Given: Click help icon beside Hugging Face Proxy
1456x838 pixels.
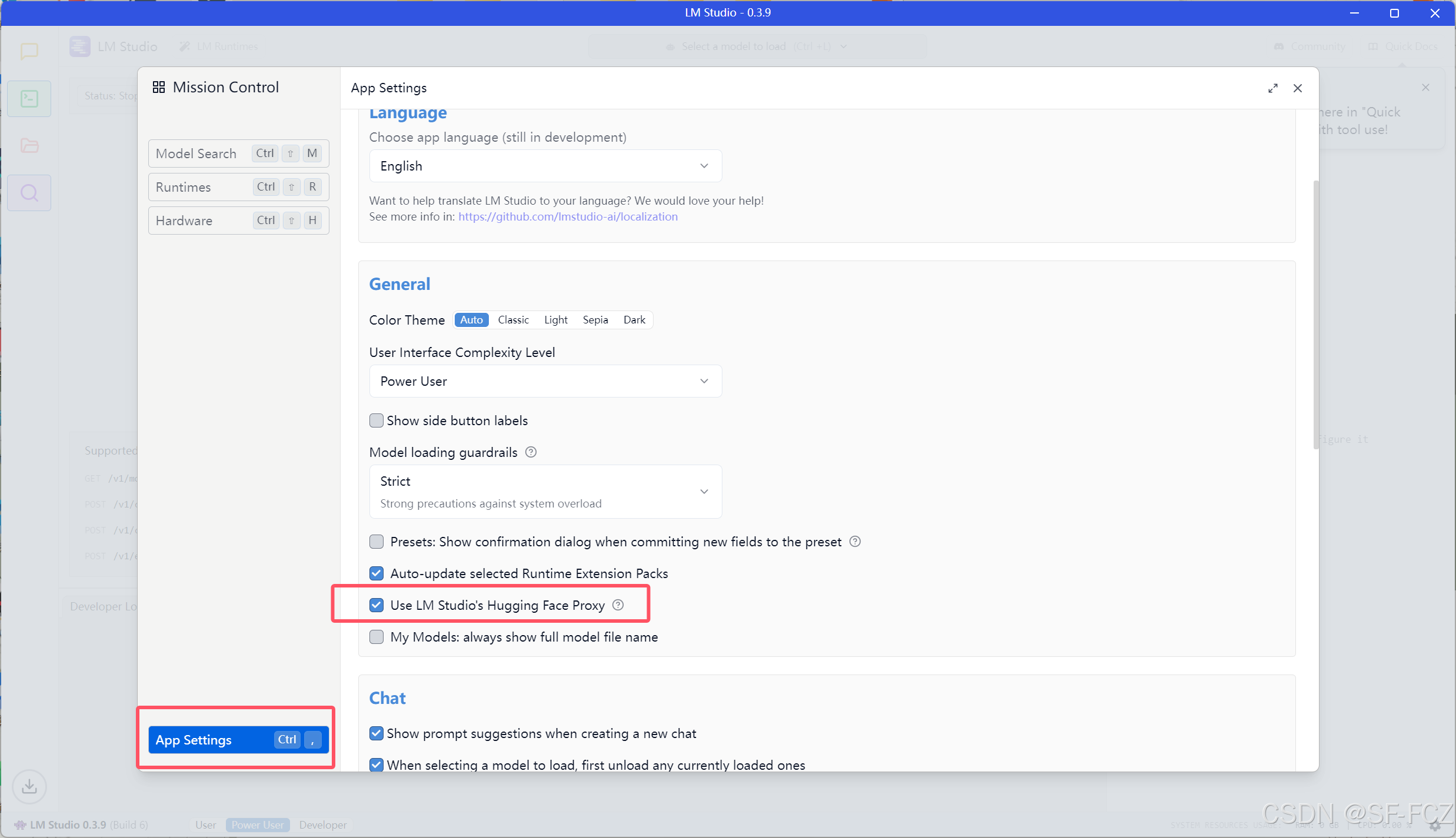Looking at the screenshot, I should point(618,605).
